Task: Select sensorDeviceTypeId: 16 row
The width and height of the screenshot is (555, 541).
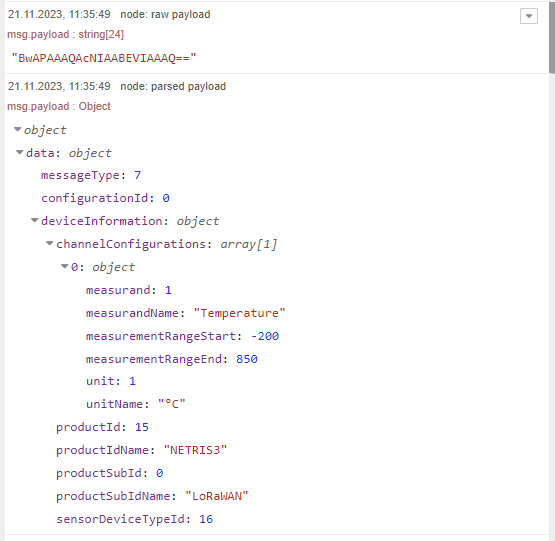Action: pos(135,519)
